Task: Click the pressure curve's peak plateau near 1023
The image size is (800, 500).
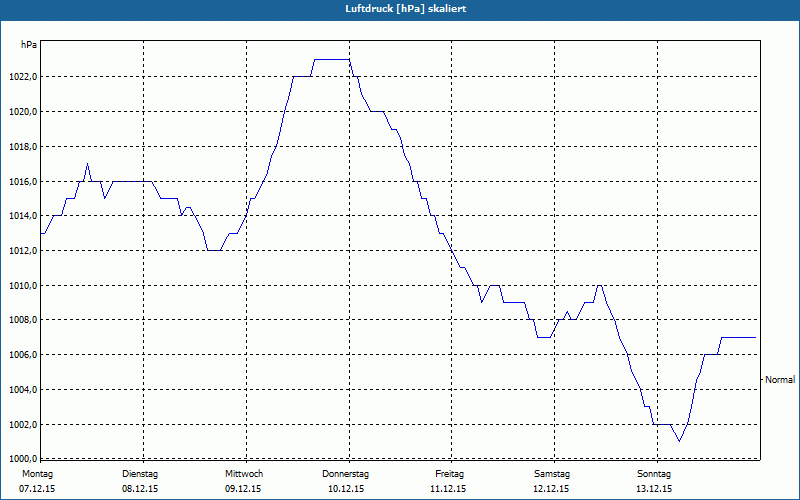Action: [332, 60]
